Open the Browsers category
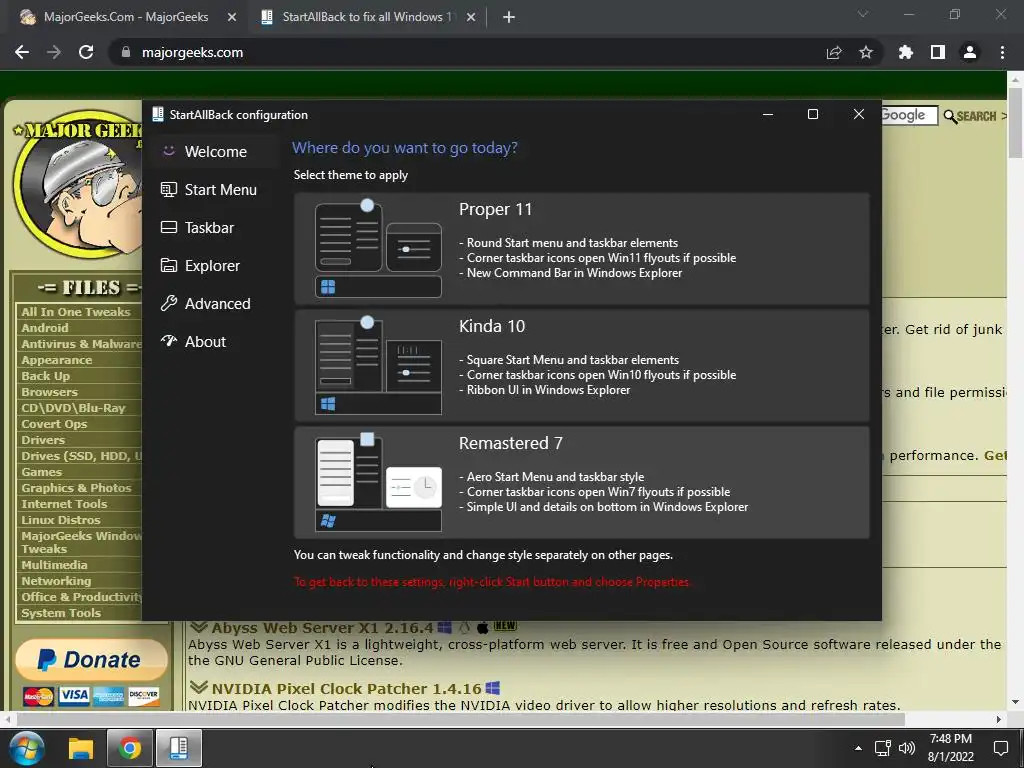Screen dimensions: 1024x768 pos(49,392)
